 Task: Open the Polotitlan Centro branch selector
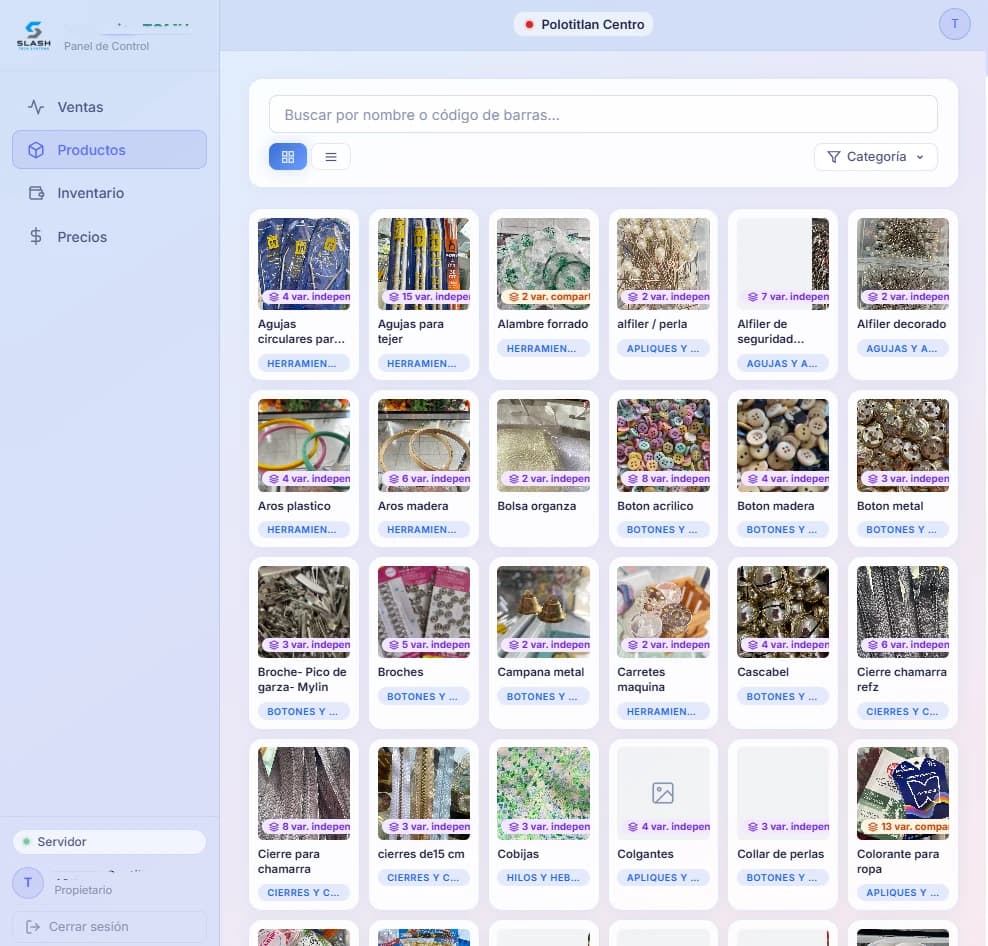(583, 24)
